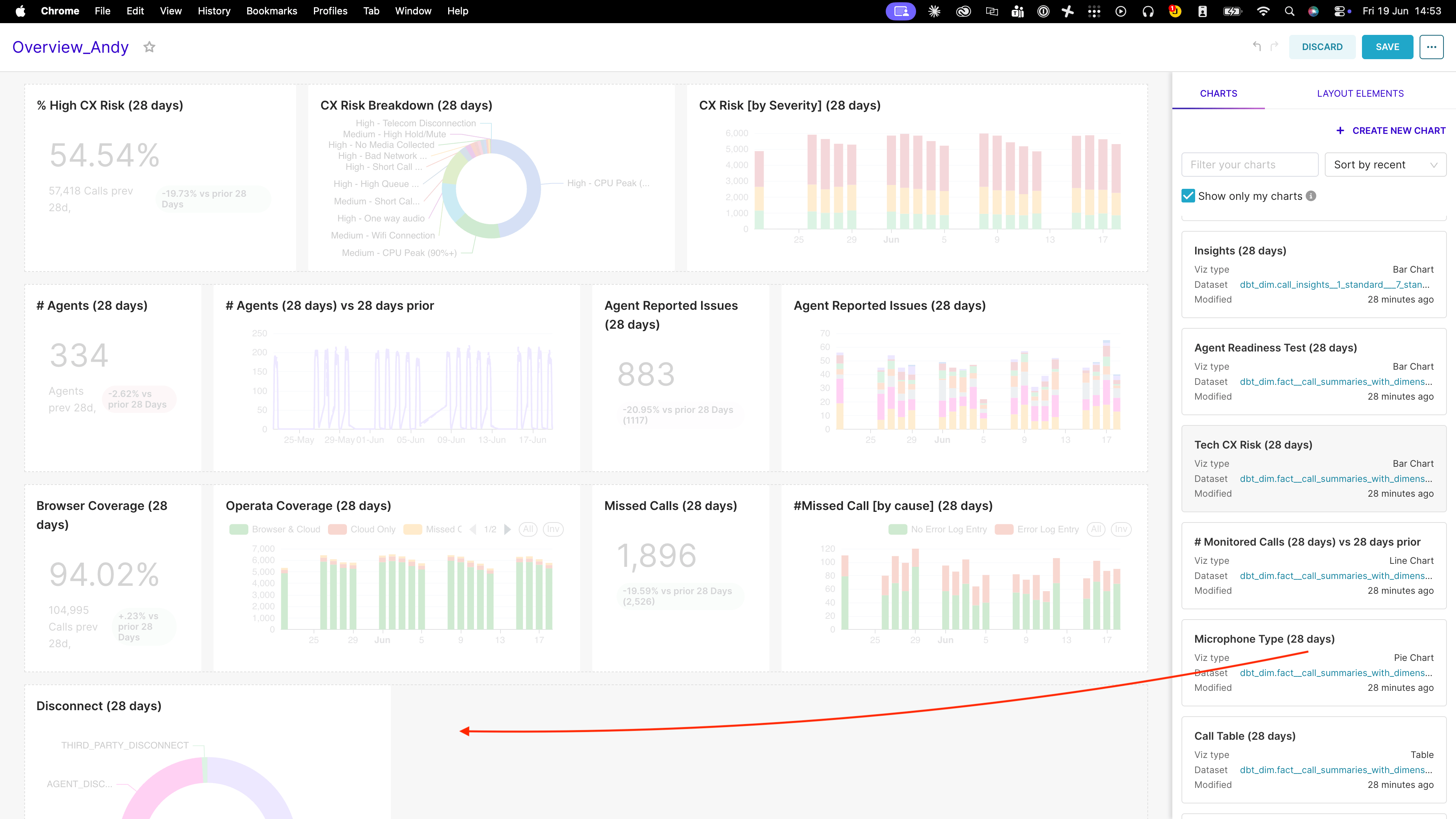
Task: Open the Sort by recent dropdown
Action: click(1385, 165)
